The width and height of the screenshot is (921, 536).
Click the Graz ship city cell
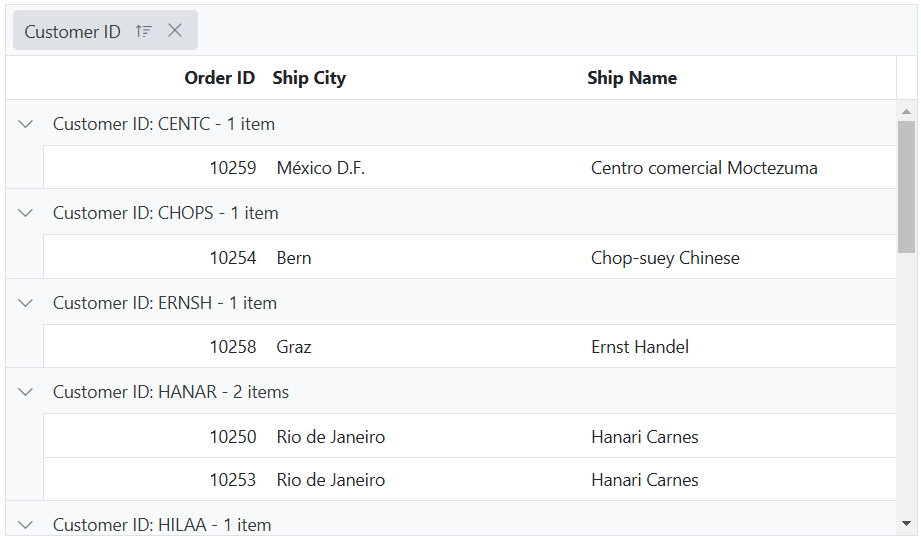tap(294, 347)
